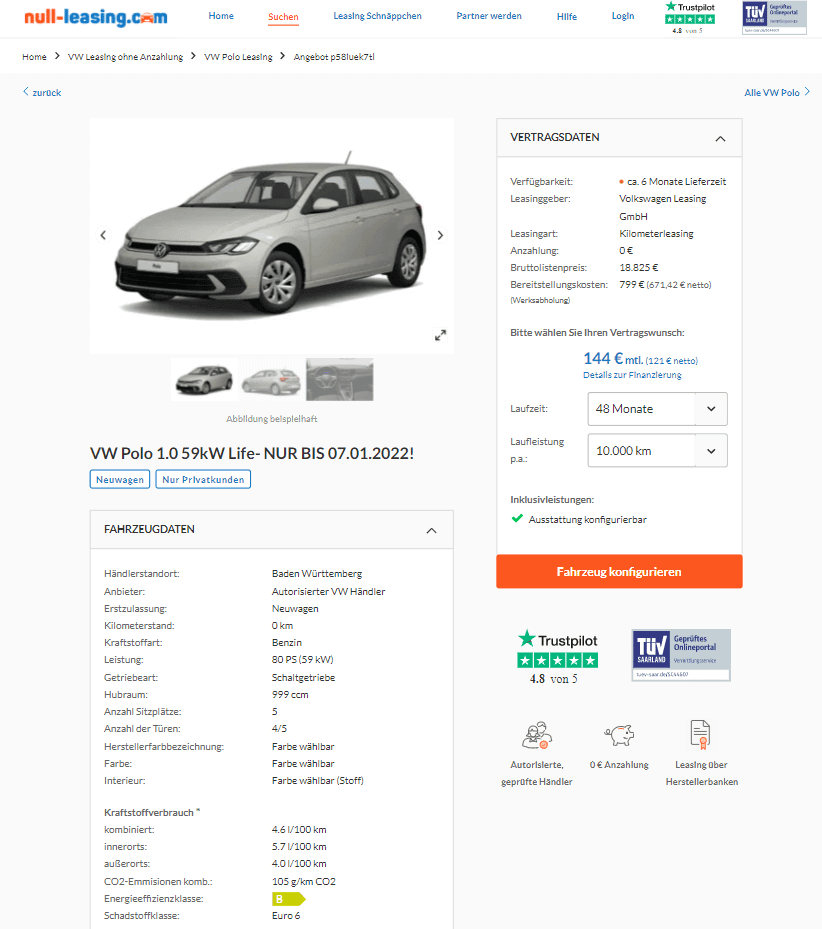Click the large Trustpilot 4.8 von 5 badge
This screenshot has height=929, width=822.
pos(558,657)
